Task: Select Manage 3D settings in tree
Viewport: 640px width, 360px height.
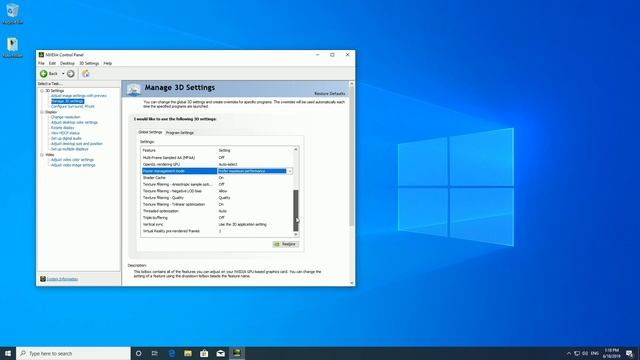Action: click(x=68, y=101)
